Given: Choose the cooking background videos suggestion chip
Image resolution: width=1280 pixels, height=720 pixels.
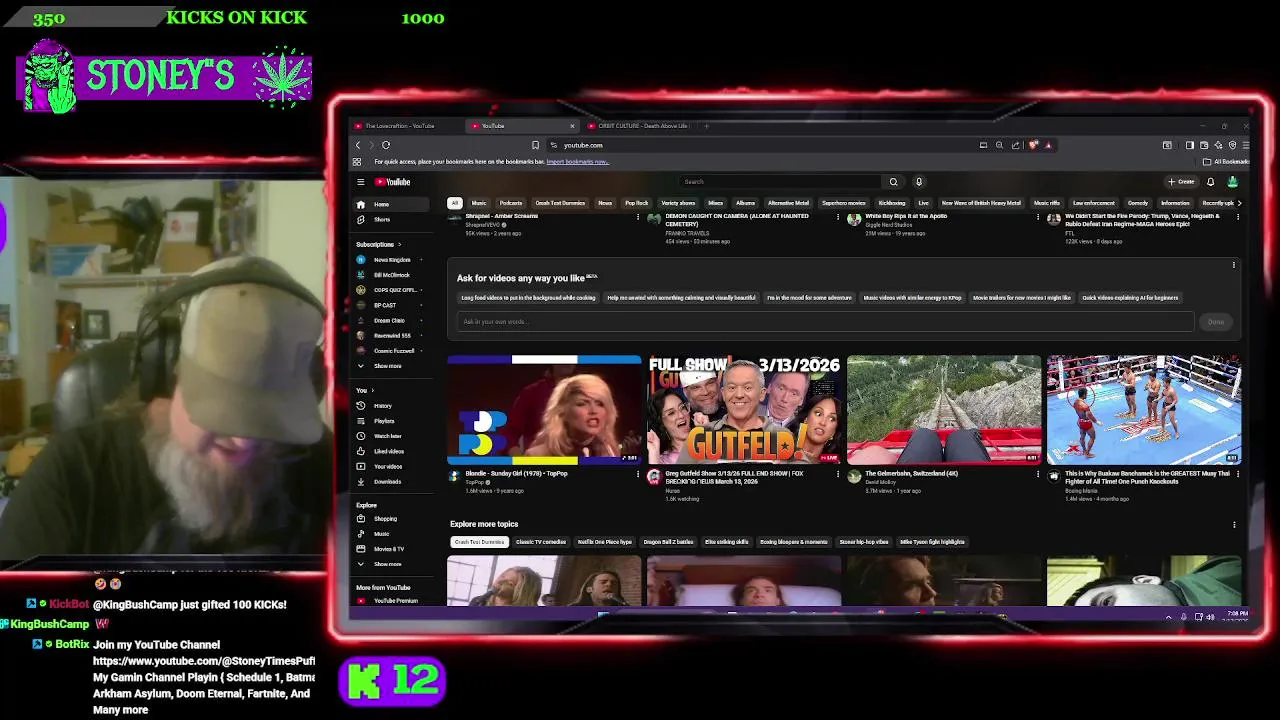Looking at the screenshot, I should (x=528, y=298).
